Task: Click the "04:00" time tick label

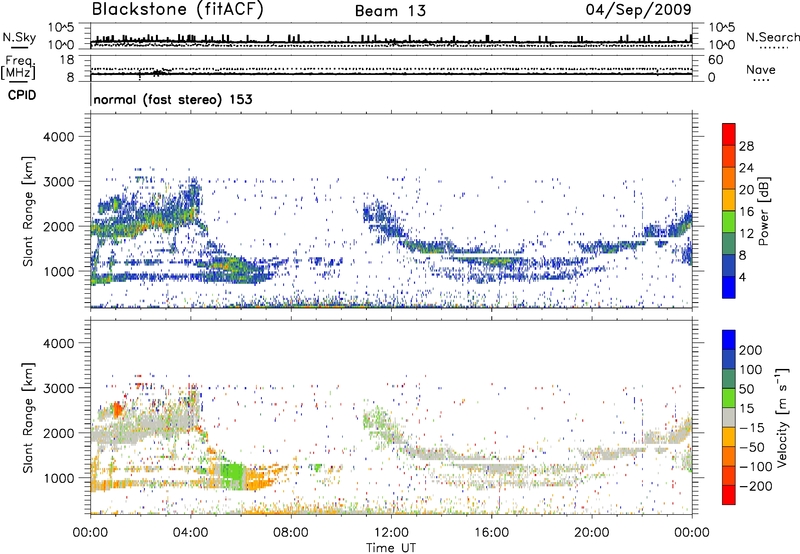Action: (190, 533)
